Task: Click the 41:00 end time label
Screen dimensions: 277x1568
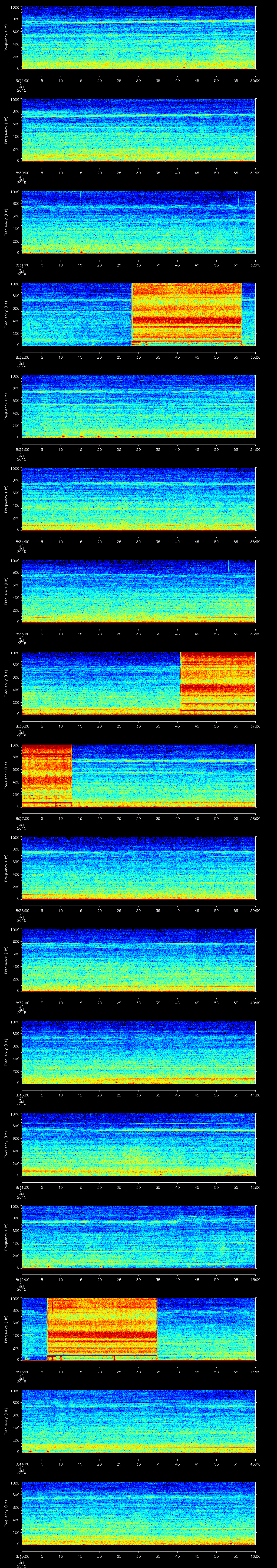Action: point(256,1095)
